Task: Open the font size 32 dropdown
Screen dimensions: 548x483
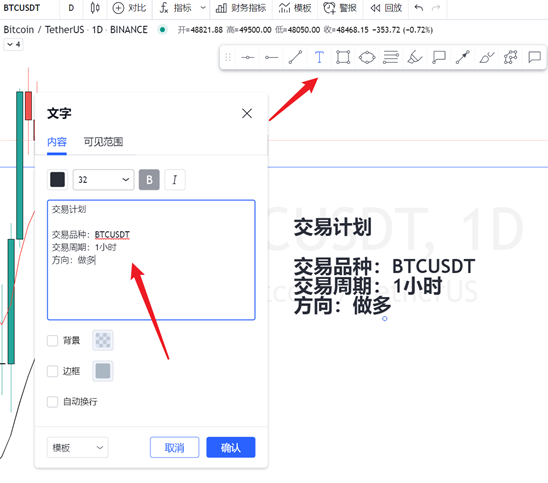Action: click(x=103, y=180)
